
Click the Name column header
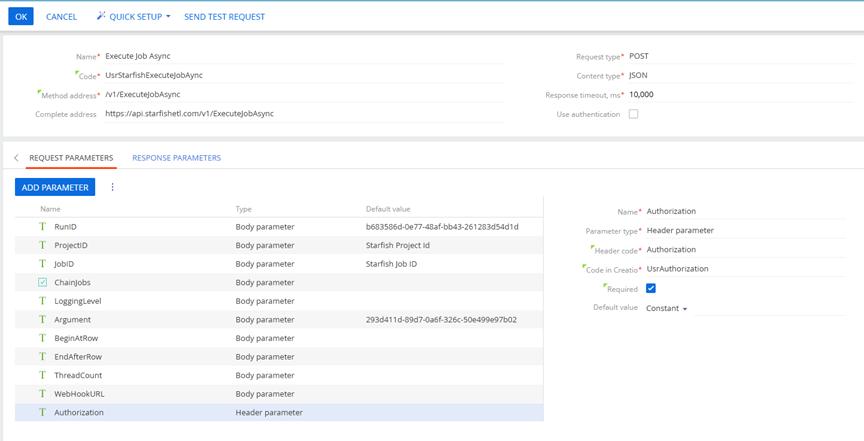tap(50, 209)
